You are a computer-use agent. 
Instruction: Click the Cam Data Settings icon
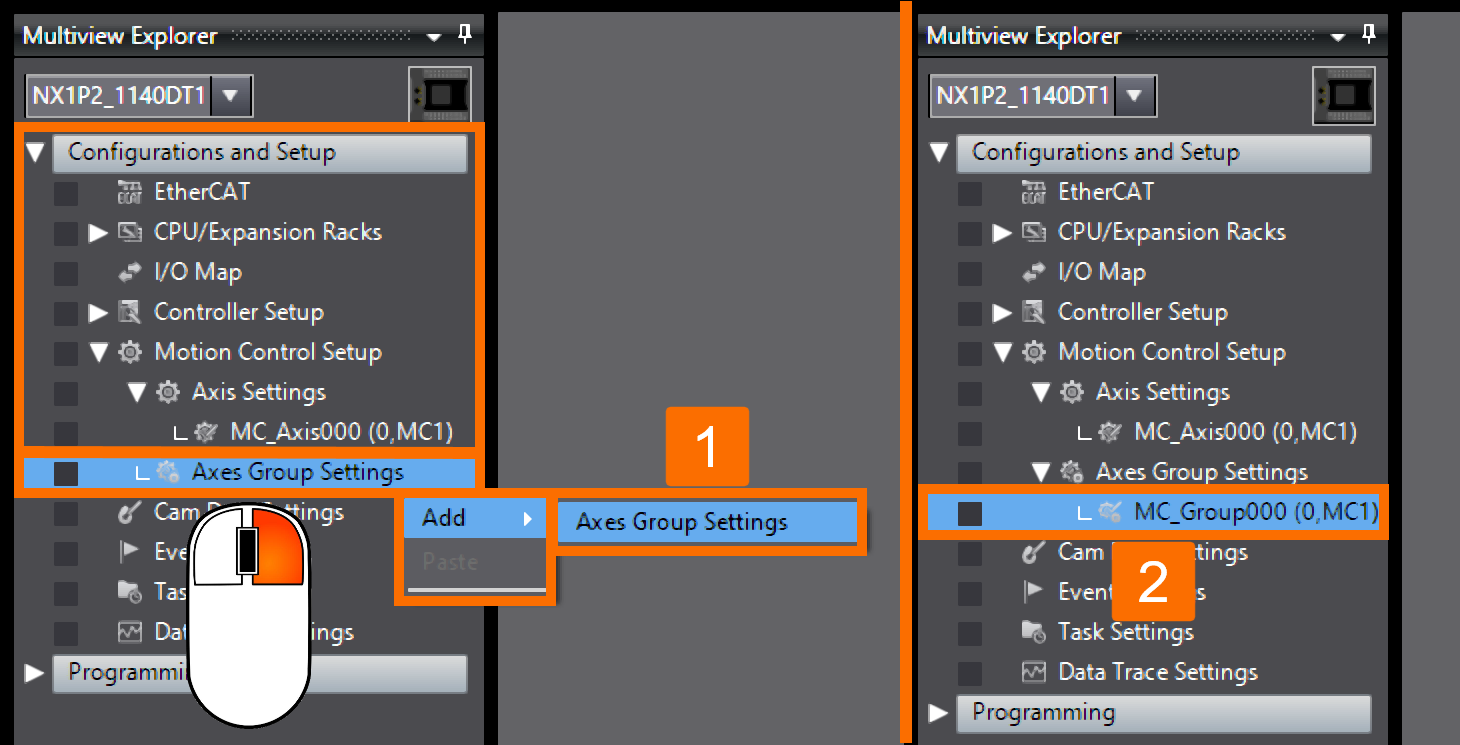tap(129, 512)
